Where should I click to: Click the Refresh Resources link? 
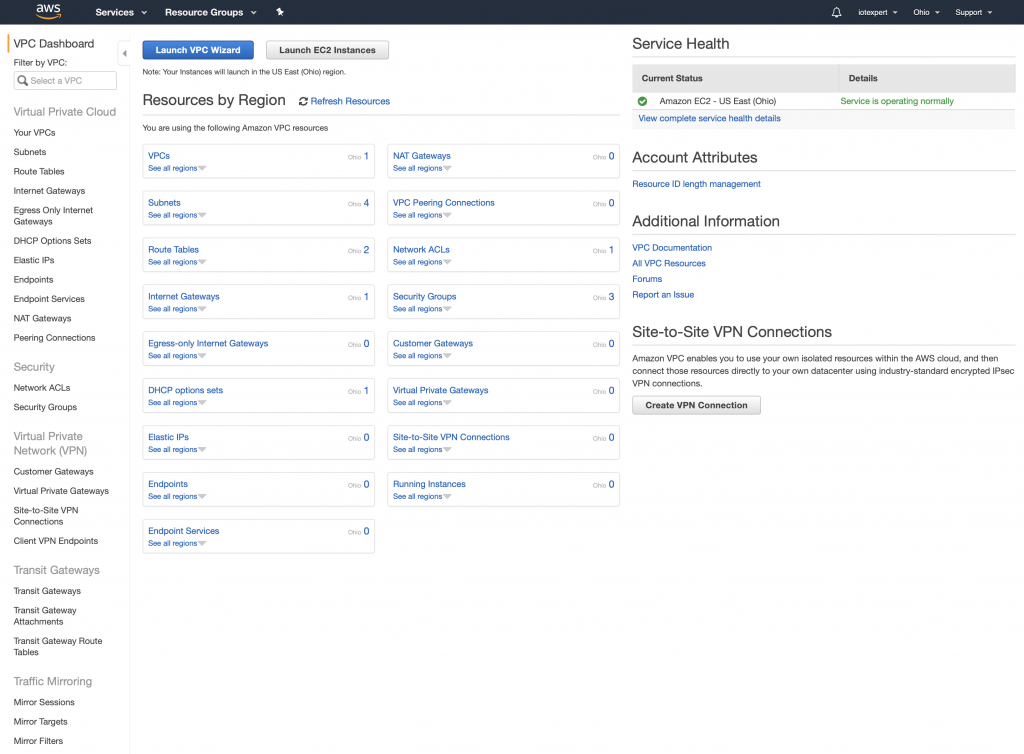[350, 101]
